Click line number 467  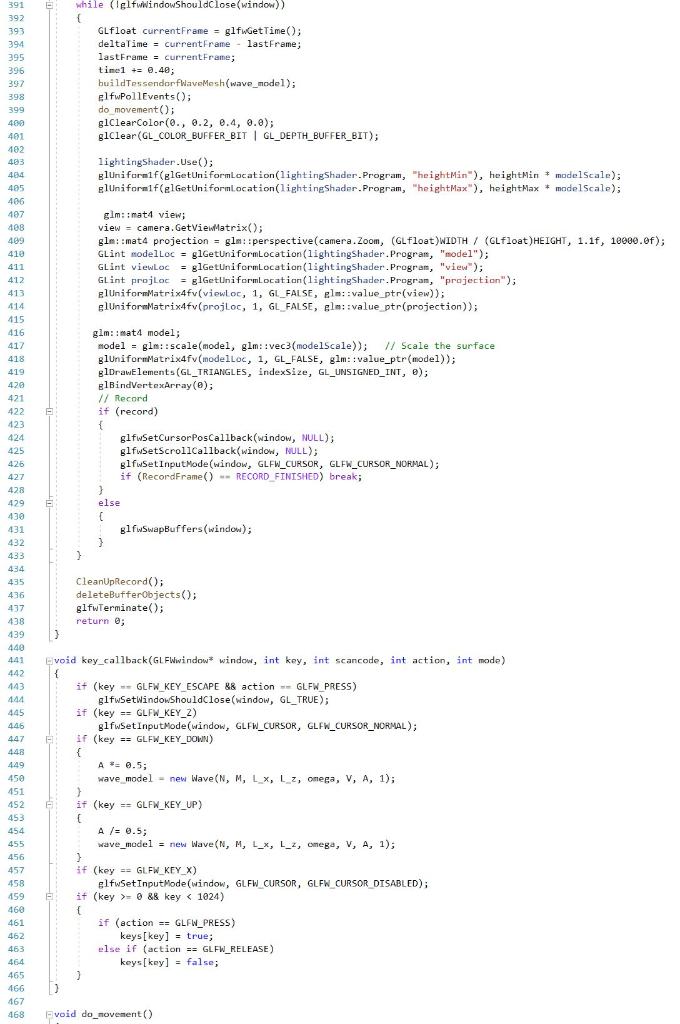coord(15,1001)
